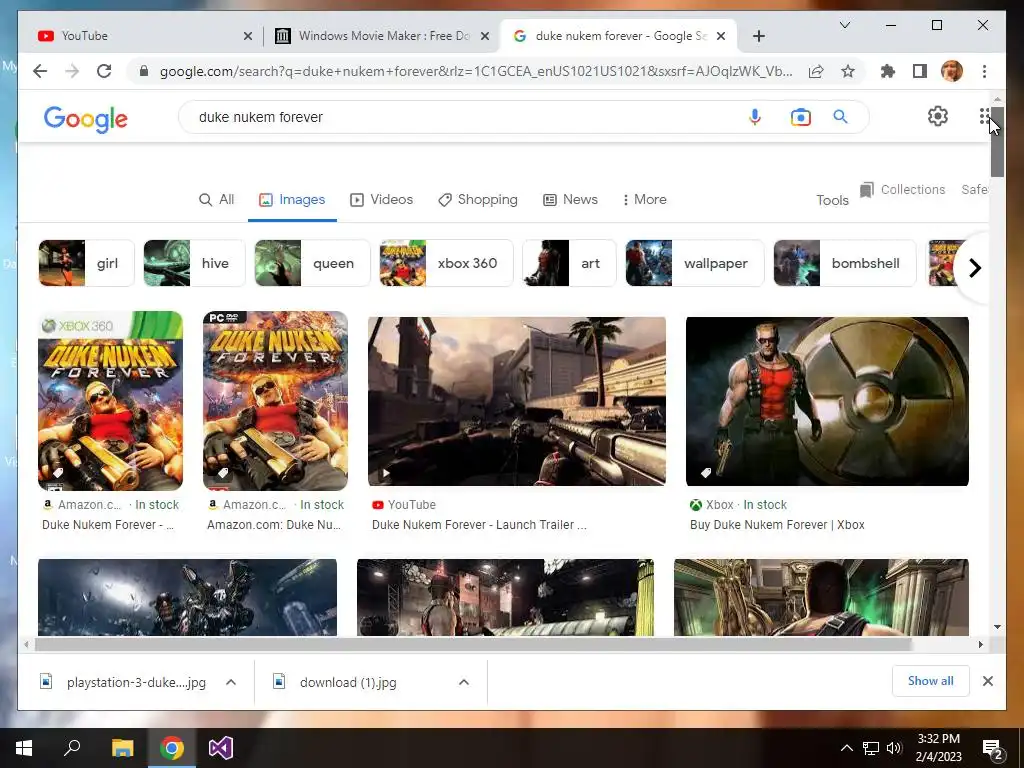Open 'Duke Nukem Forever - Launch Trailer' link
1024x768 pixels.
tap(479, 524)
